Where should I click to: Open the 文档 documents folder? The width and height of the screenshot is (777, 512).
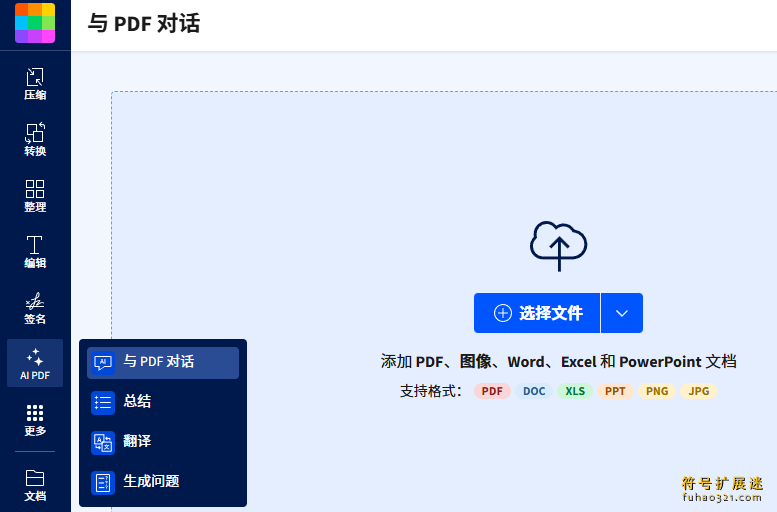point(35,484)
